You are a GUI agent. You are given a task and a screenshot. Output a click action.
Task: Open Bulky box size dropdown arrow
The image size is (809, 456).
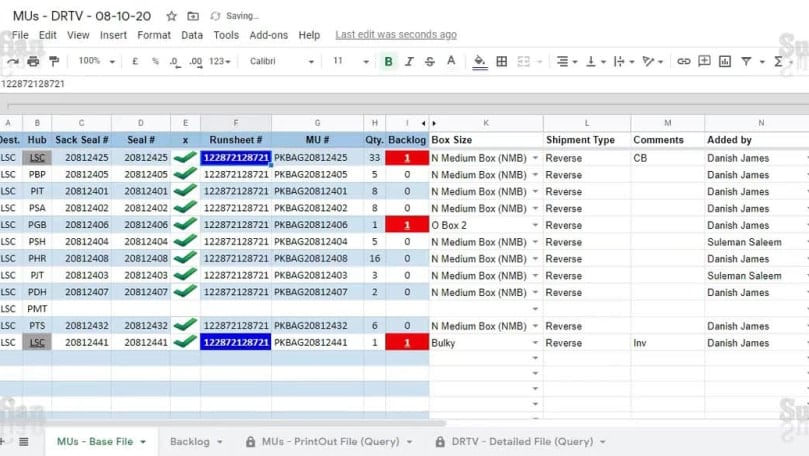point(535,343)
